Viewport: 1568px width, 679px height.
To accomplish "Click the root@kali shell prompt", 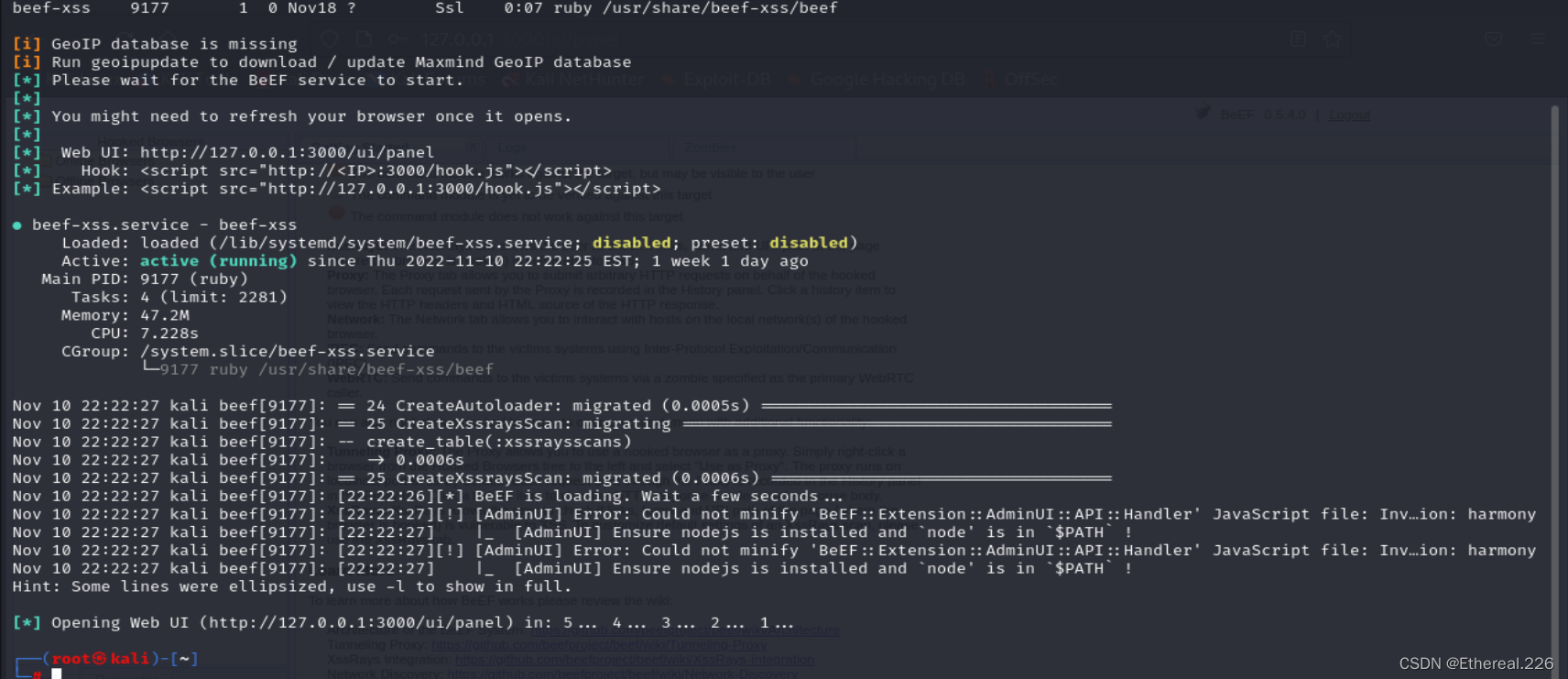I will tap(106, 659).
